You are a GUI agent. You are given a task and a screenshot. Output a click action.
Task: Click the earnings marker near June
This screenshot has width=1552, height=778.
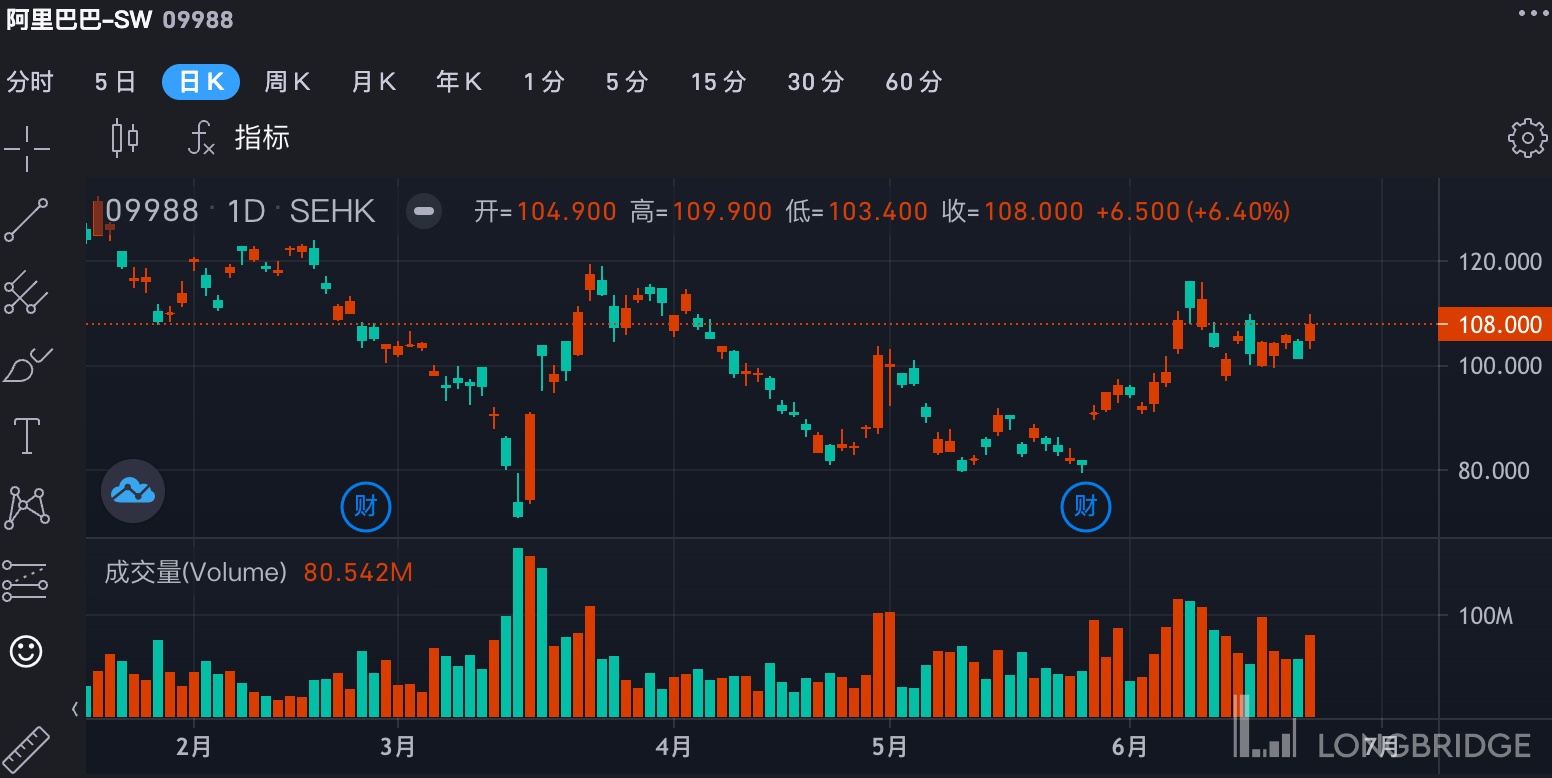click(x=1086, y=506)
